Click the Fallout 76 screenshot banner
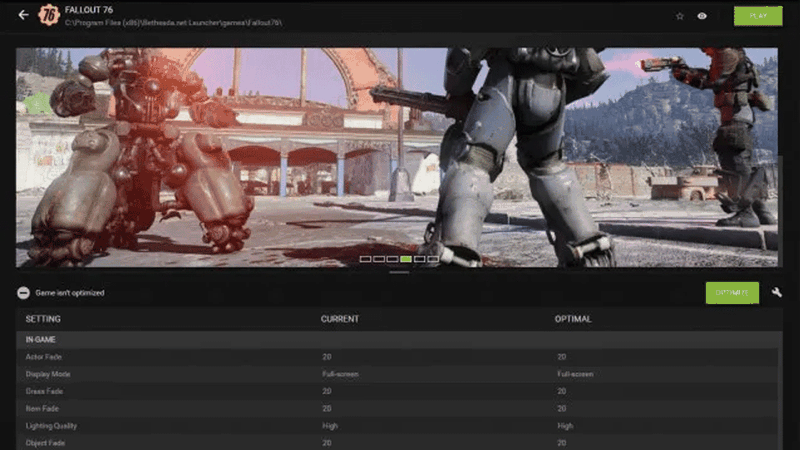800x450 pixels. (397, 157)
